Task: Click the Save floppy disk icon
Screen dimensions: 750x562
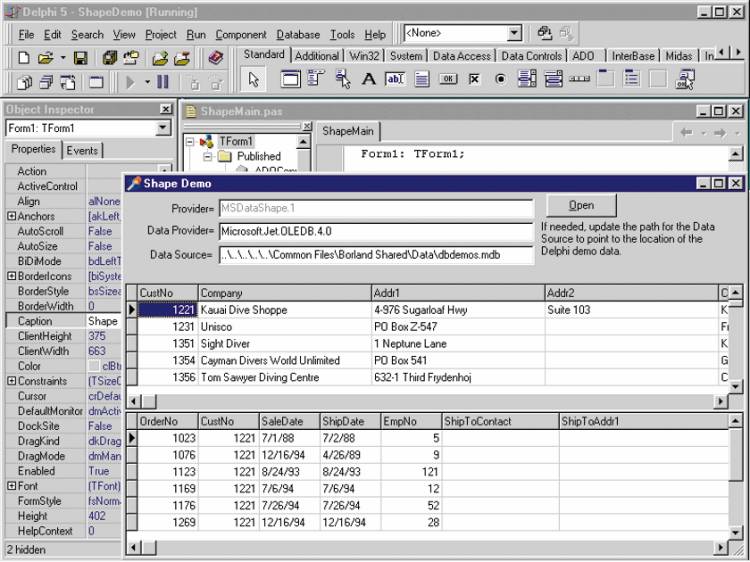Action: (x=80, y=58)
